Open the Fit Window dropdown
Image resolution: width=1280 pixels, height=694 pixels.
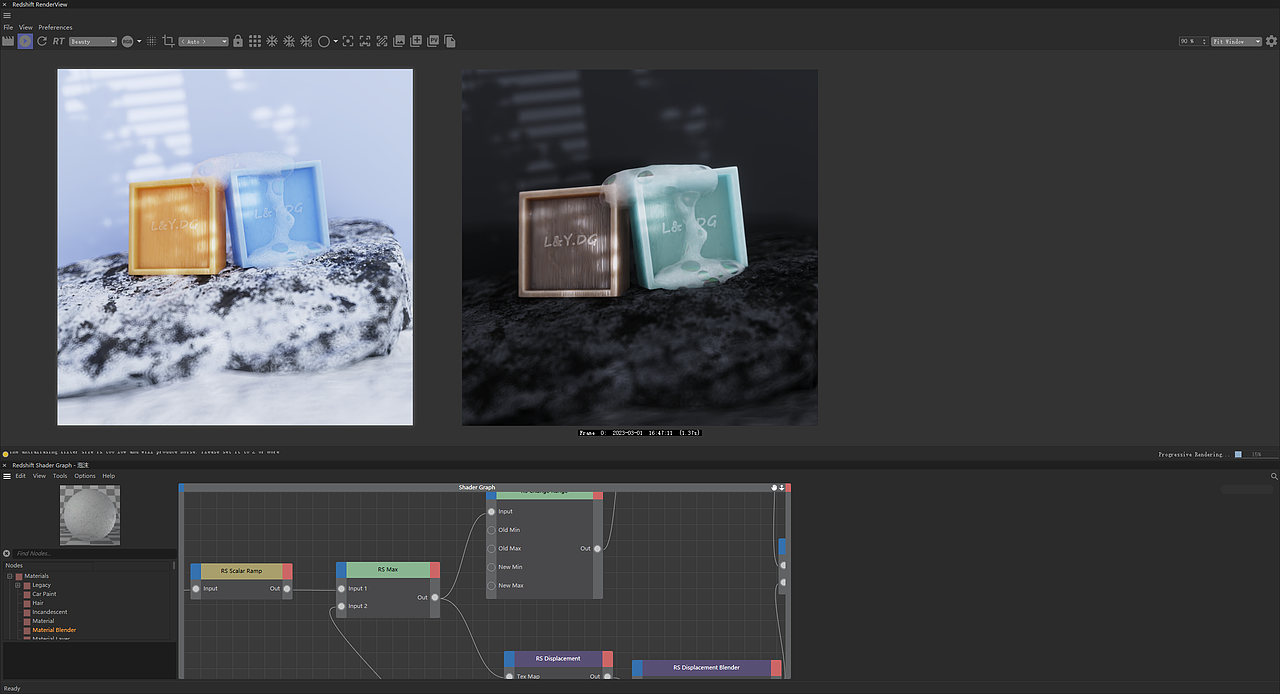[x=1236, y=41]
